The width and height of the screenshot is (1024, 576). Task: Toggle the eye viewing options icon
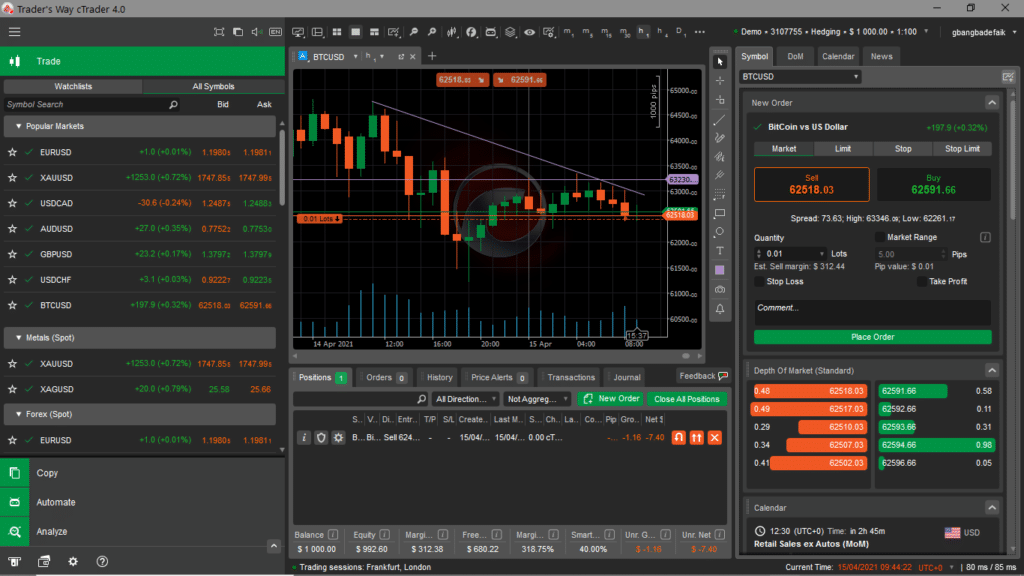(x=530, y=32)
